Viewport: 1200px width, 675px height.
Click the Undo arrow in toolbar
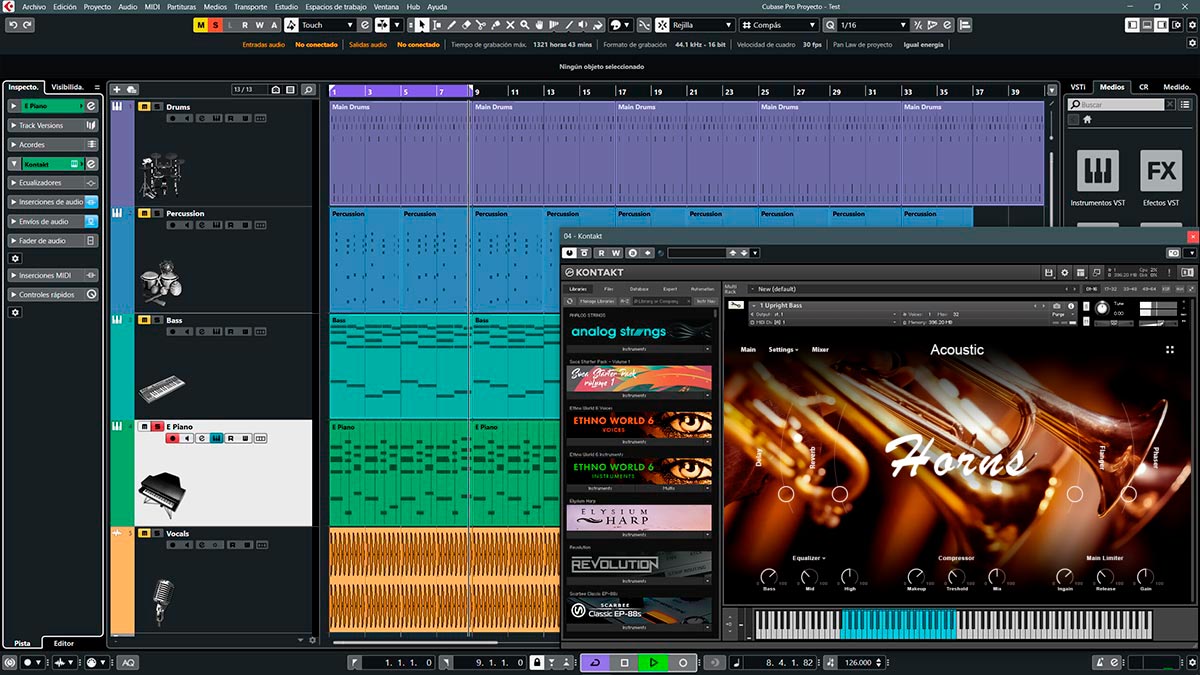(x=13, y=25)
